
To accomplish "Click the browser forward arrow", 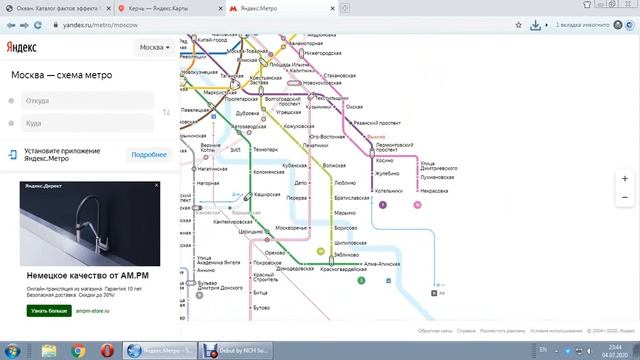I will coord(24,25).
